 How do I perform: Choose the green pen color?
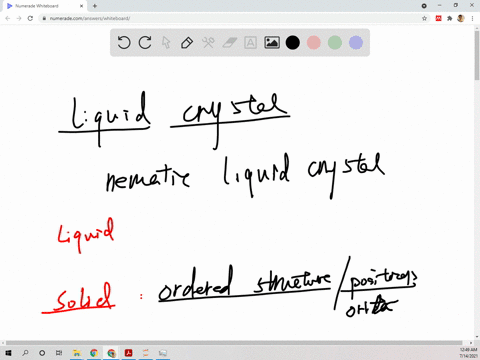(335, 43)
